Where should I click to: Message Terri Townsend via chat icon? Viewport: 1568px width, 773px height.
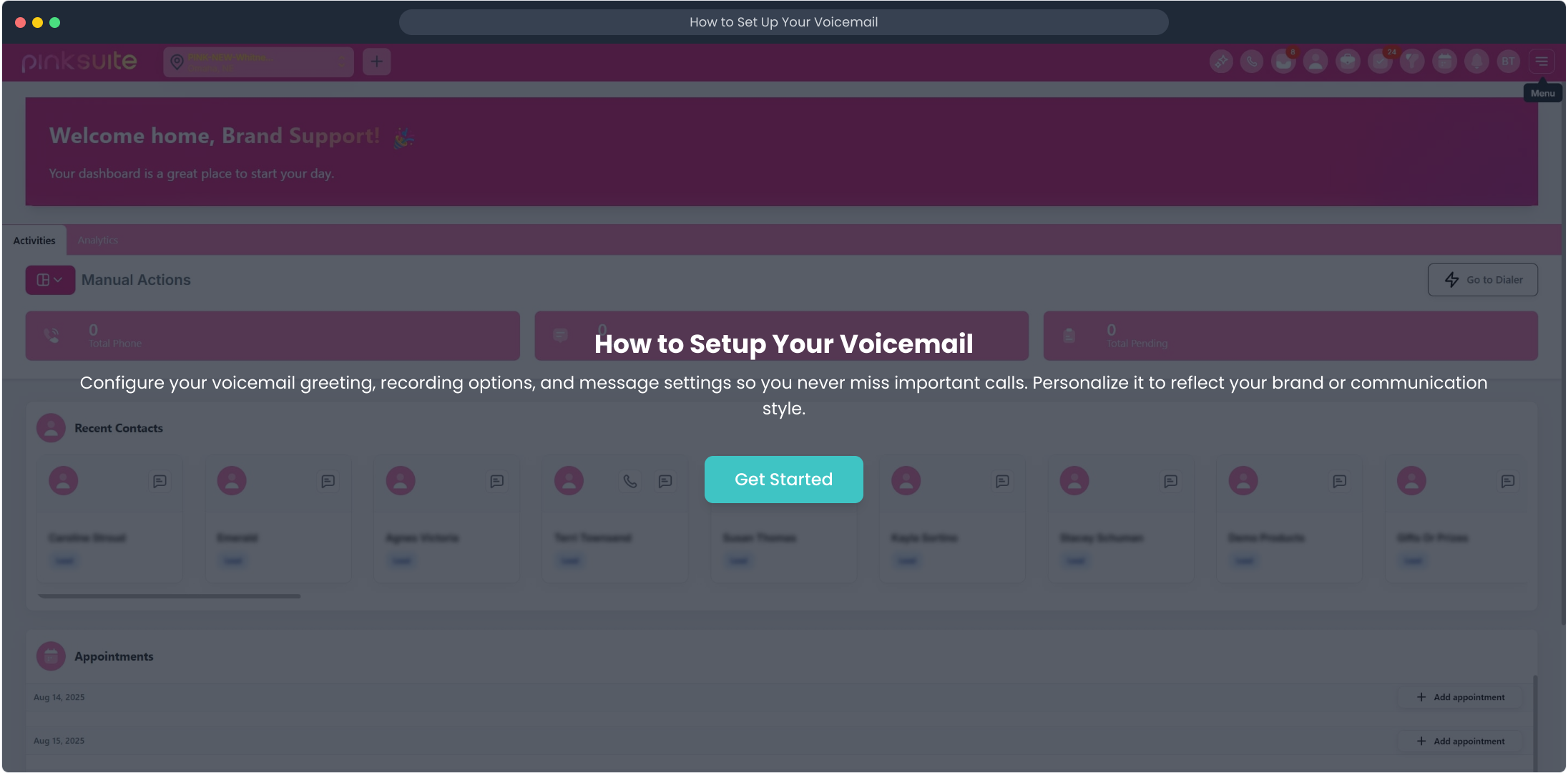[x=665, y=481]
